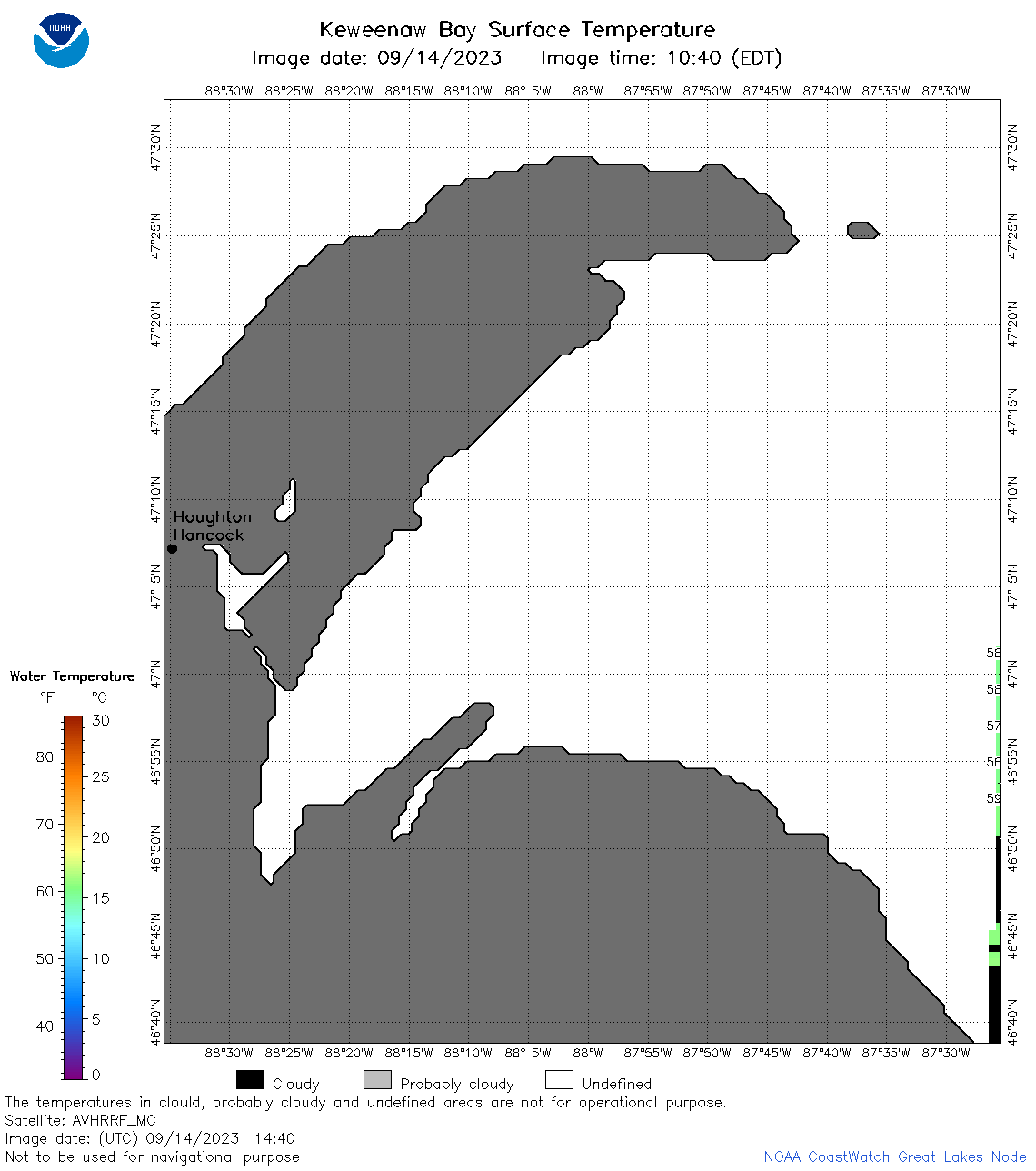Click the 87°30'W label on the top axis

pyautogui.click(x=946, y=91)
